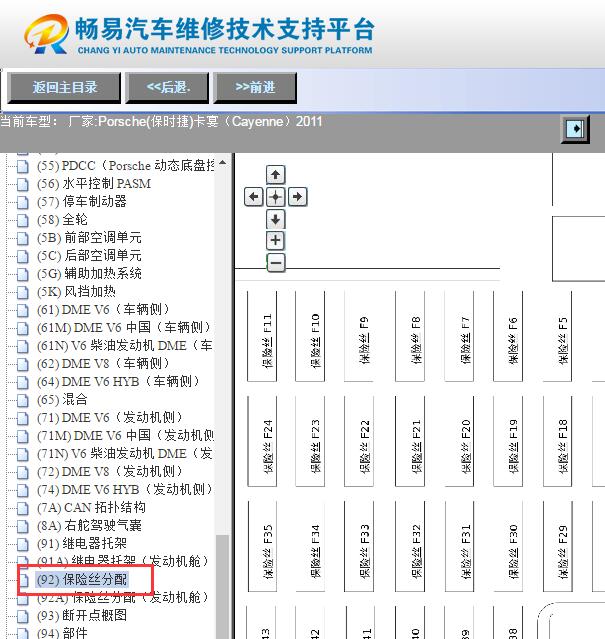The width and height of the screenshot is (605, 639).
Task: Click the page icon beside (55) PDCC
Action: (23, 166)
